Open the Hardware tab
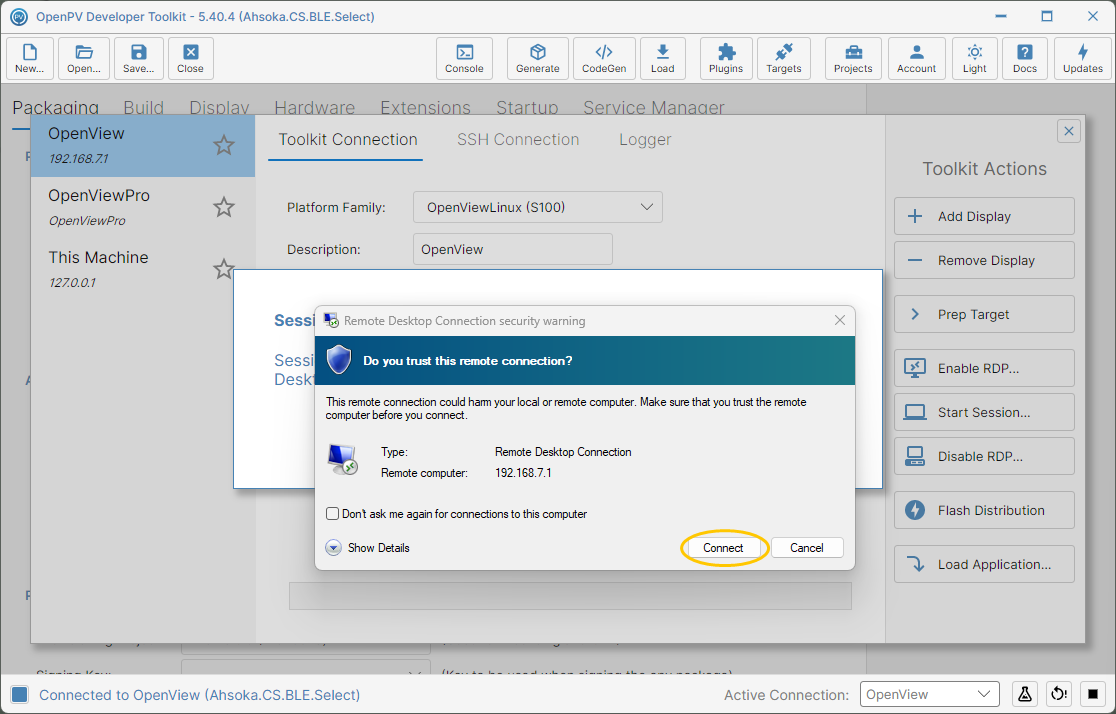This screenshot has width=1116, height=714. point(315,107)
